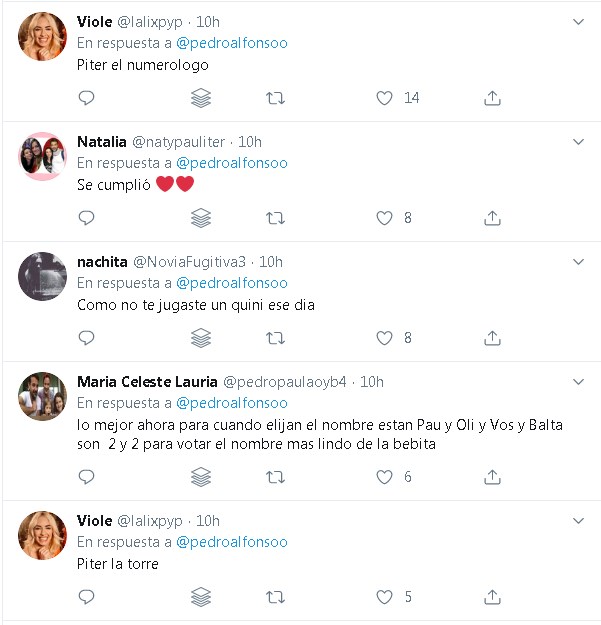This screenshot has height=625, width=601.
Task: Reply to nachita's quini tweet
Action: (87, 338)
